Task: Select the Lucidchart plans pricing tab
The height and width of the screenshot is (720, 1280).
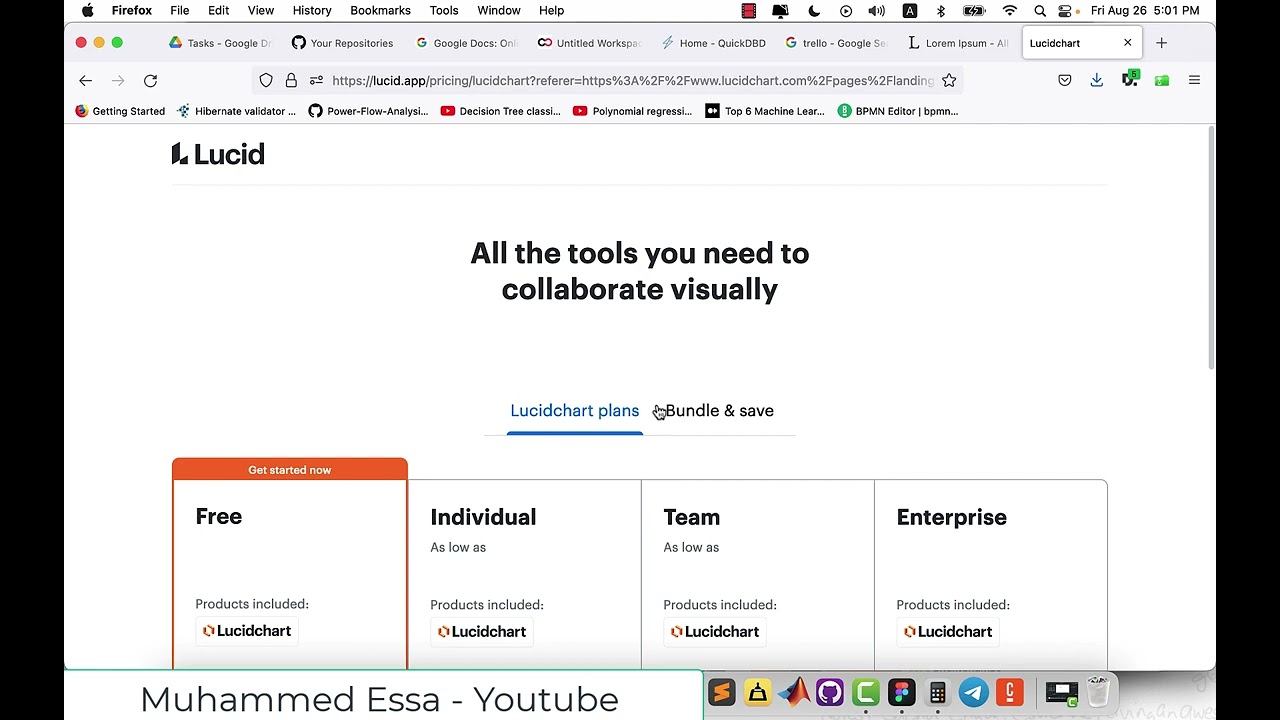Action: [x=574, y=411]
